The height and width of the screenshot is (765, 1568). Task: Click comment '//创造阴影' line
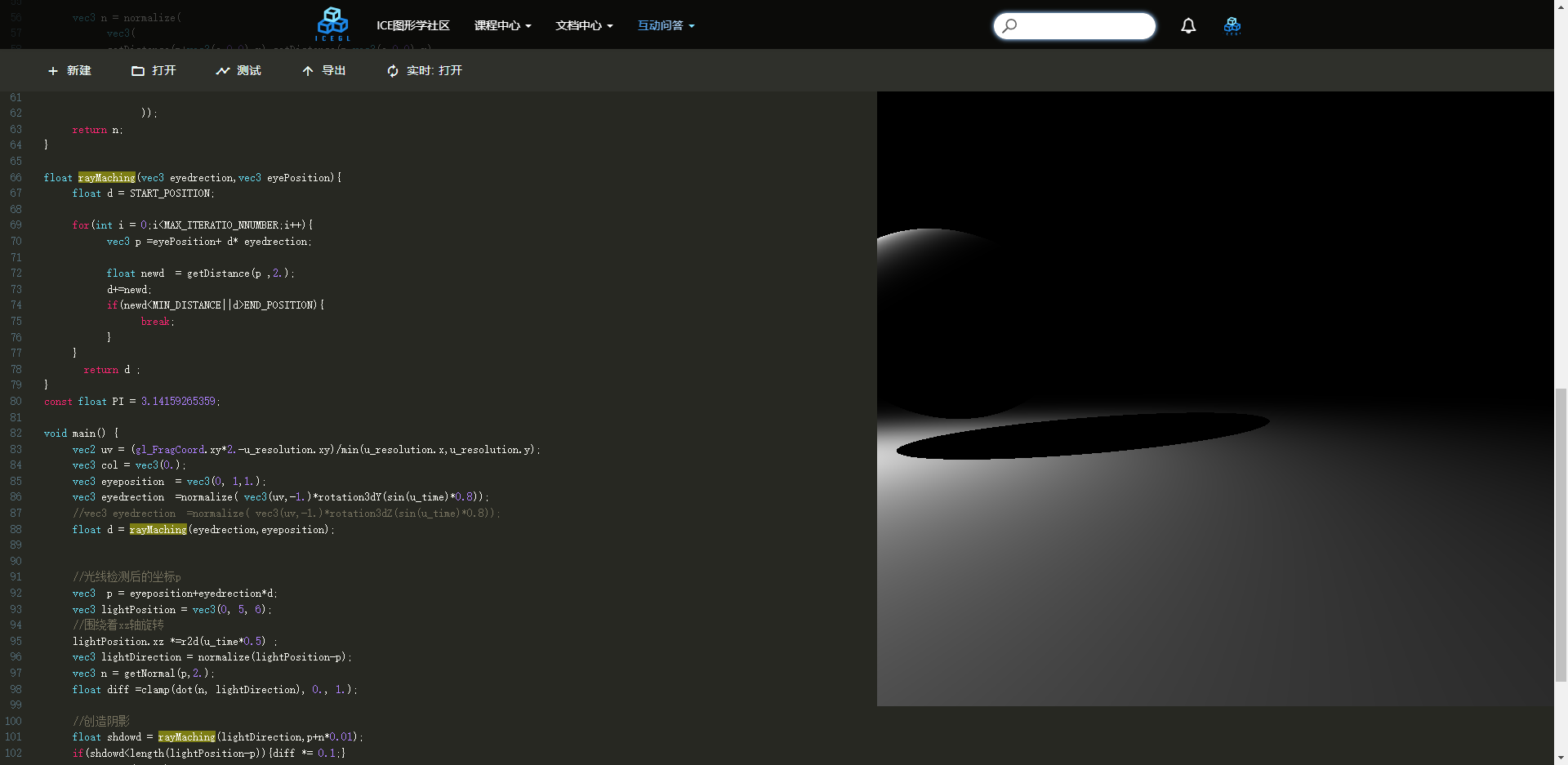coord(101,722)
